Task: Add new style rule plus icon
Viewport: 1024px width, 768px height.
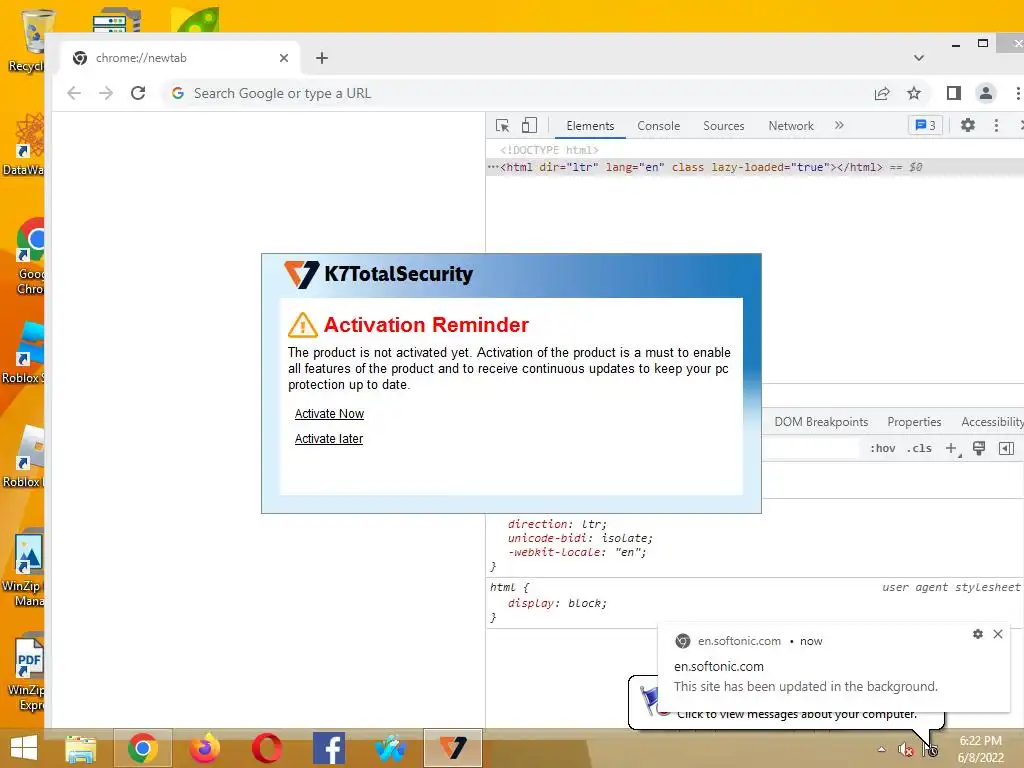Action: click(952, 449)
